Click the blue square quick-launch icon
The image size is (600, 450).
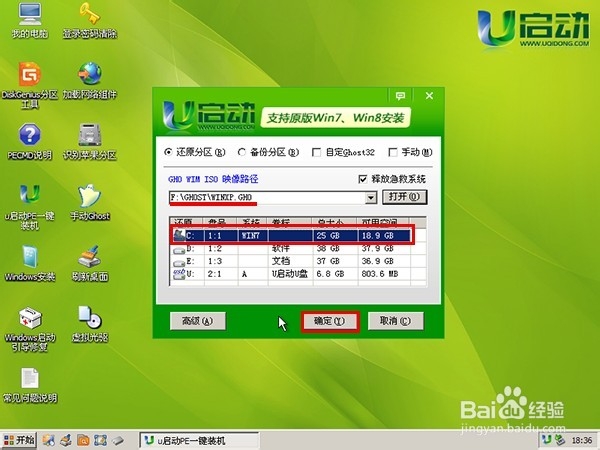click(x=101, y=440)
